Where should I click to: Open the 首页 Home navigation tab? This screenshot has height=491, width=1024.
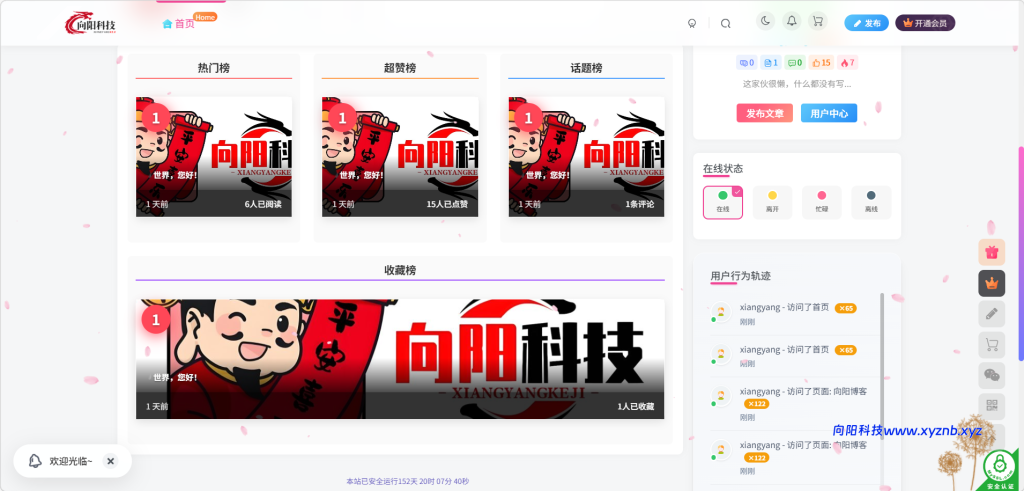pos(178,24)
